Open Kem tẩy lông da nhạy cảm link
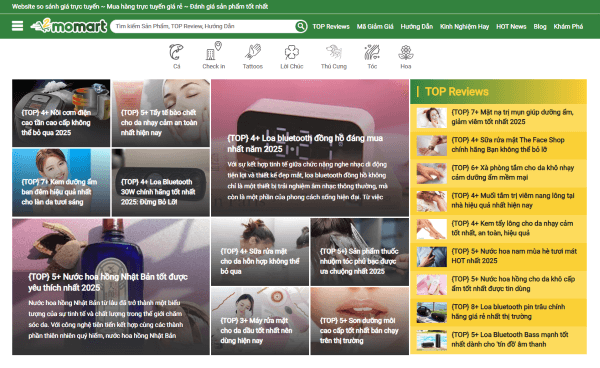Image resolution: width=600 pixels, height=368 pixels. [512, 228]
